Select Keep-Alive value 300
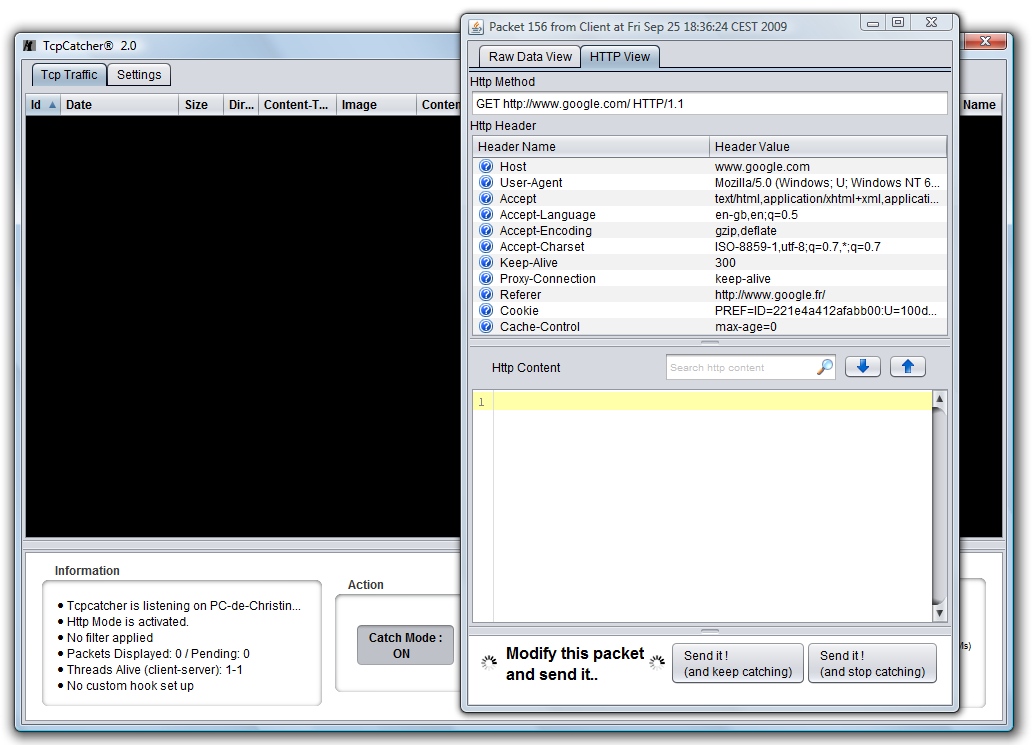The width and height of the screenshot is (1036, 745). 828,262
